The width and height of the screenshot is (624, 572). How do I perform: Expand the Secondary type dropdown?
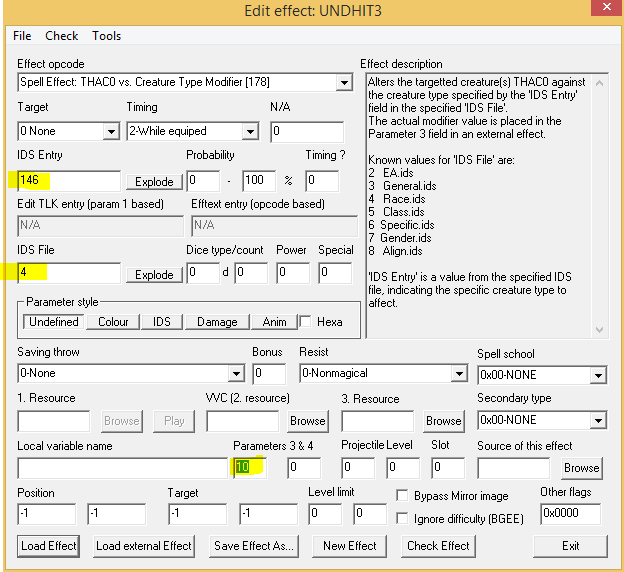pos(598,420)
